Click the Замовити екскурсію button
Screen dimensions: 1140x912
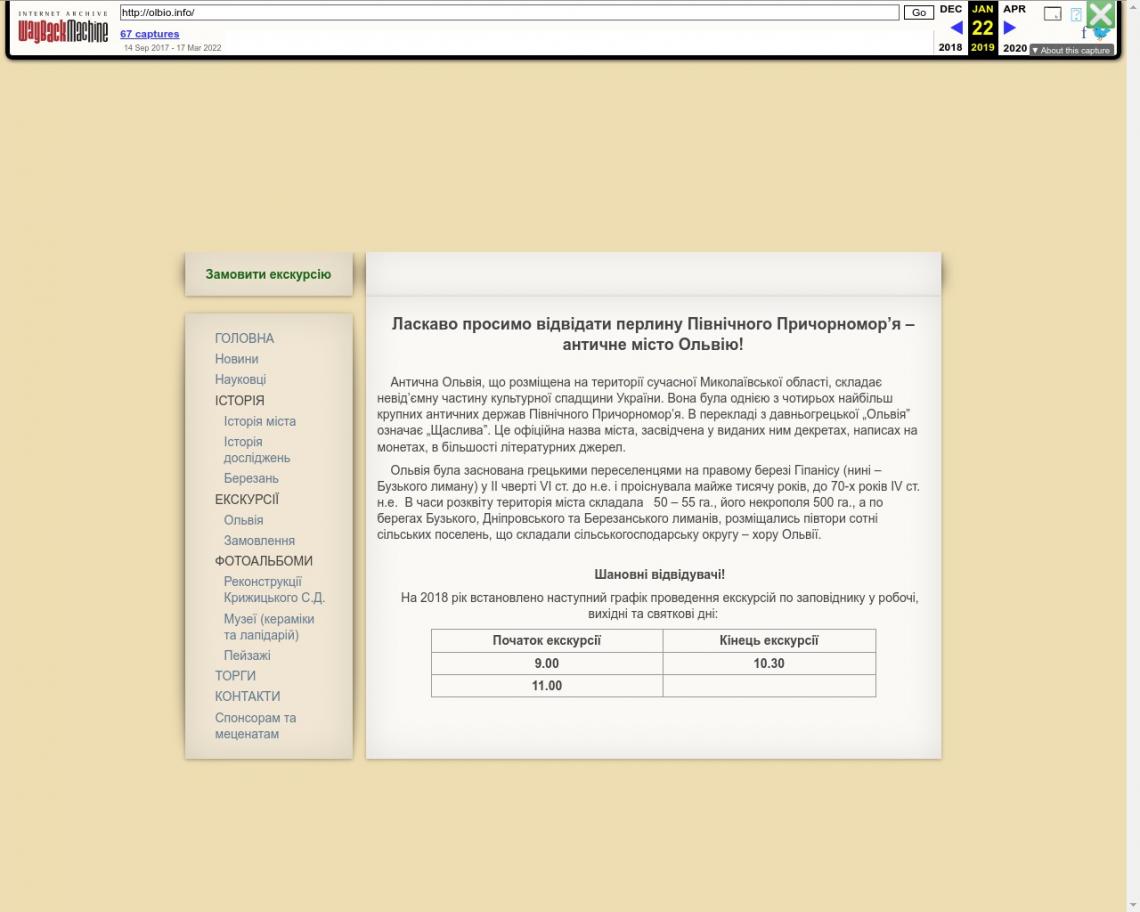click(268, 274)
